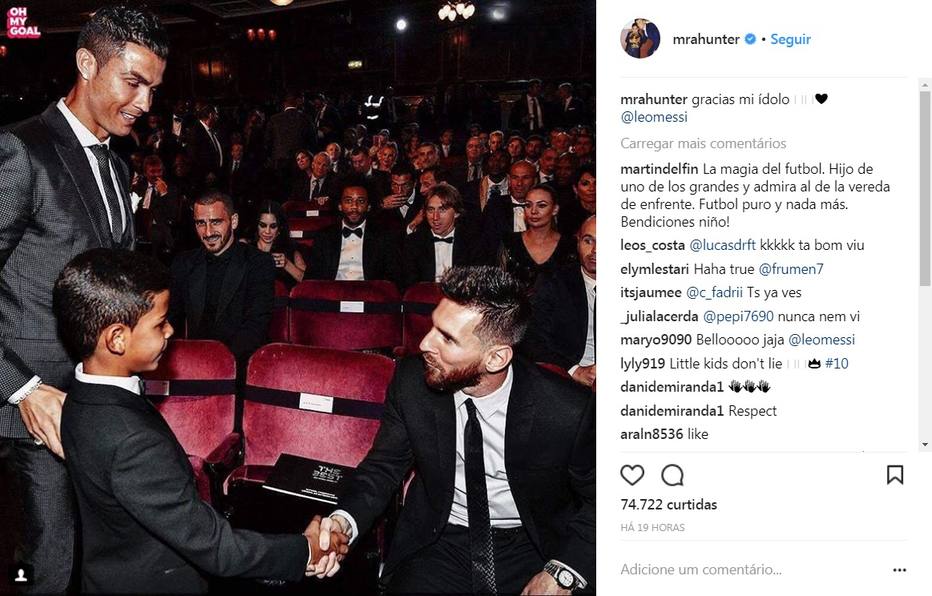View the 74.722 curtidas likes list
932x596 pixels.
tap(669, 504)
